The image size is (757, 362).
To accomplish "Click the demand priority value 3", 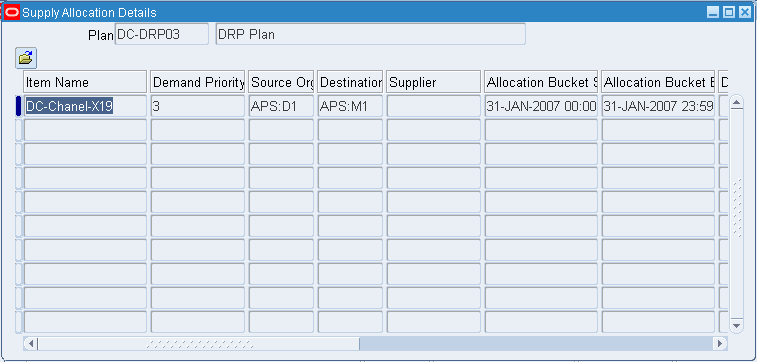I will click(x=198, y=106).
